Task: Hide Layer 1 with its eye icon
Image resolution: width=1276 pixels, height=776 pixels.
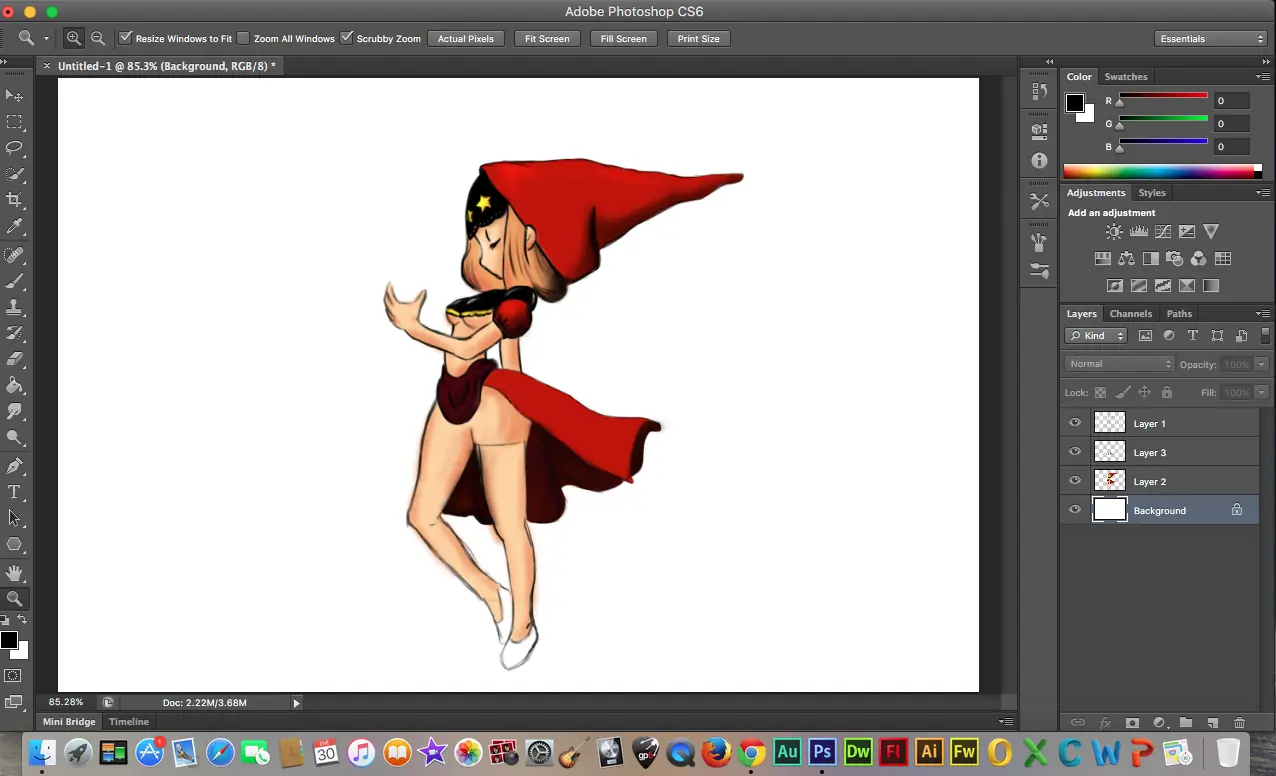Action: [x=1075, y=423]
